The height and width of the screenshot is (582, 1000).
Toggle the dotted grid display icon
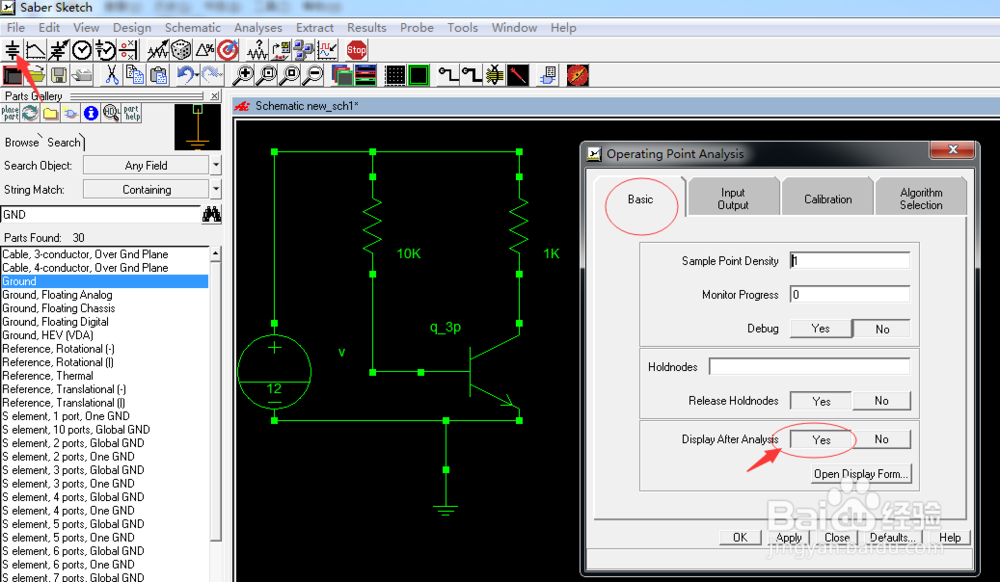(x=395, y=75)
